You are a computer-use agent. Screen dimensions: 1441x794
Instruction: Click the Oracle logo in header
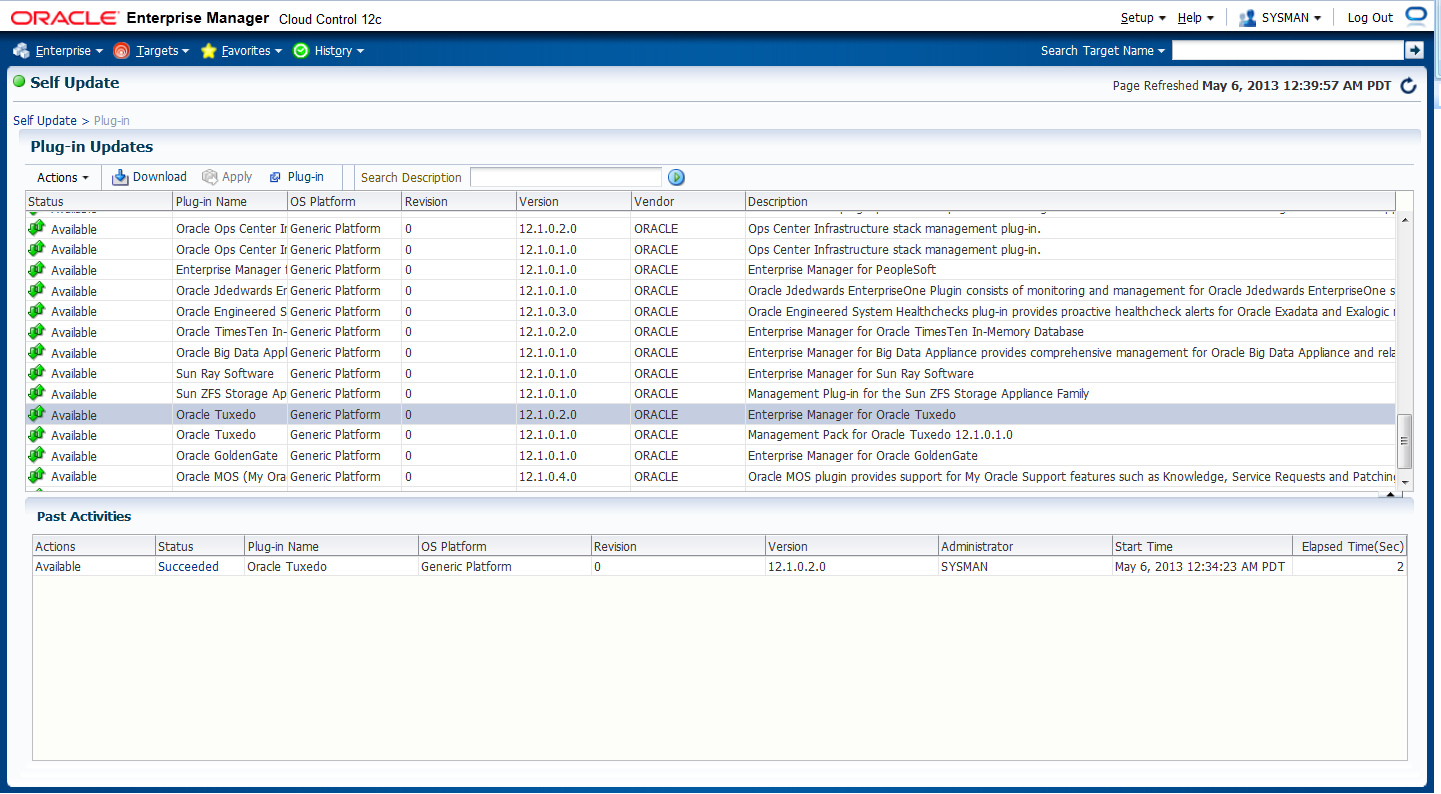(x=64, y=18)
